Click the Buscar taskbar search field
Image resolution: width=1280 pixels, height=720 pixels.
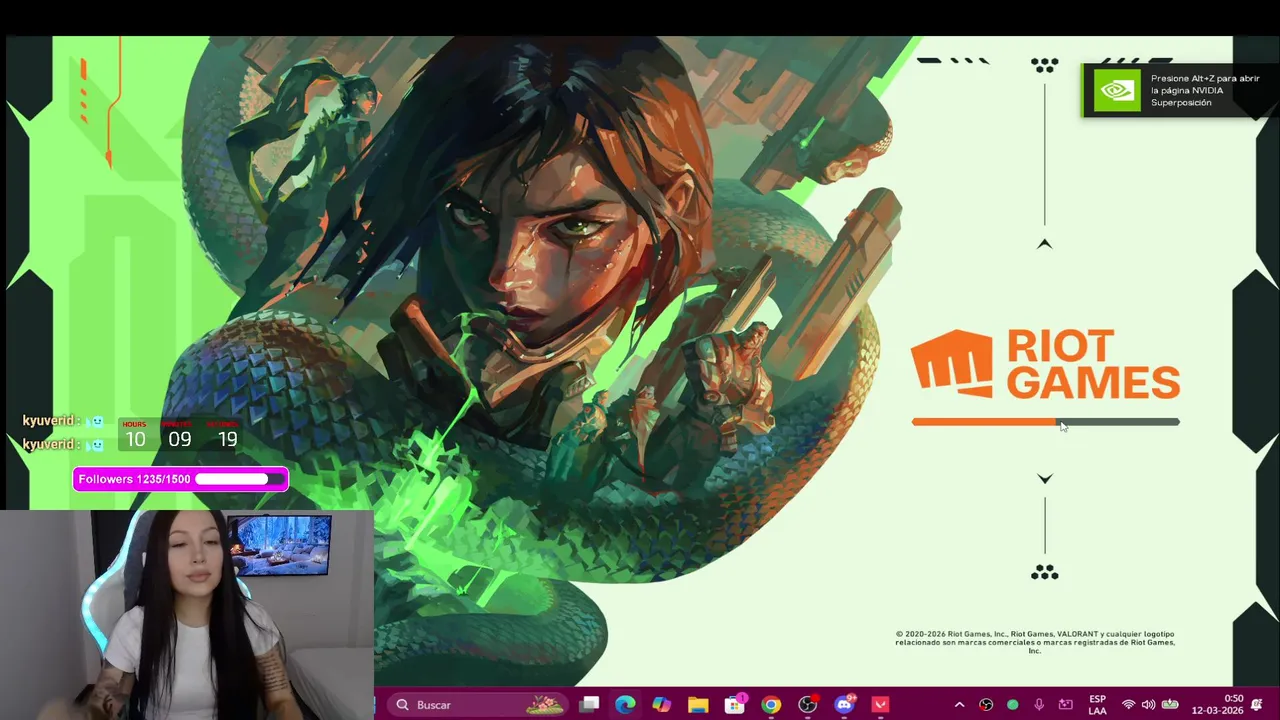pyautogui.click(x=478, y=705)
